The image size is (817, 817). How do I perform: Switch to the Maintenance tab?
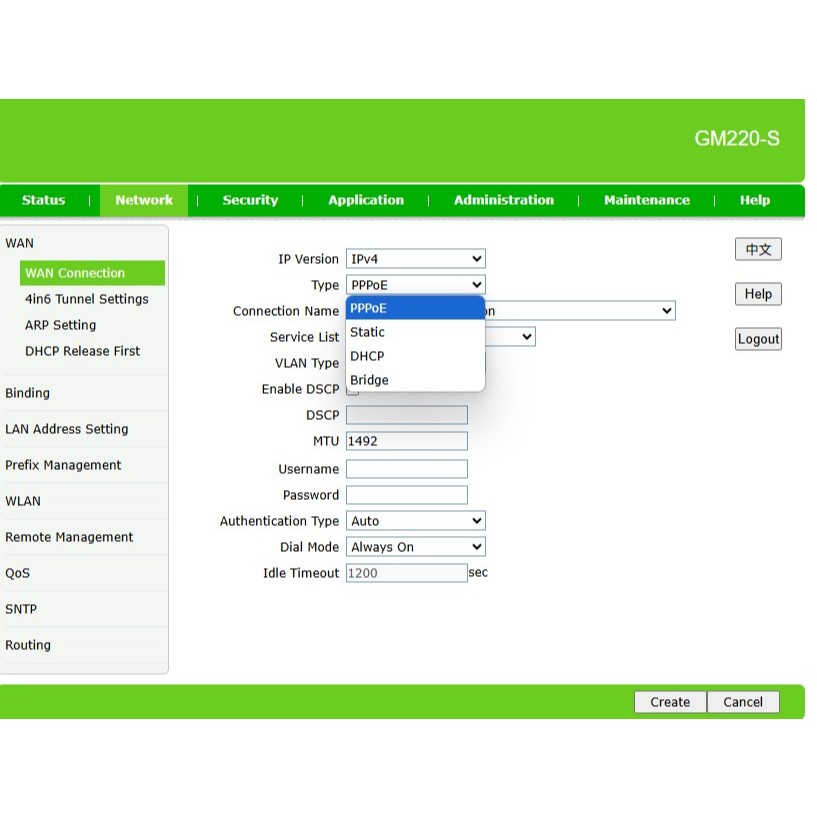click(646, 200)
